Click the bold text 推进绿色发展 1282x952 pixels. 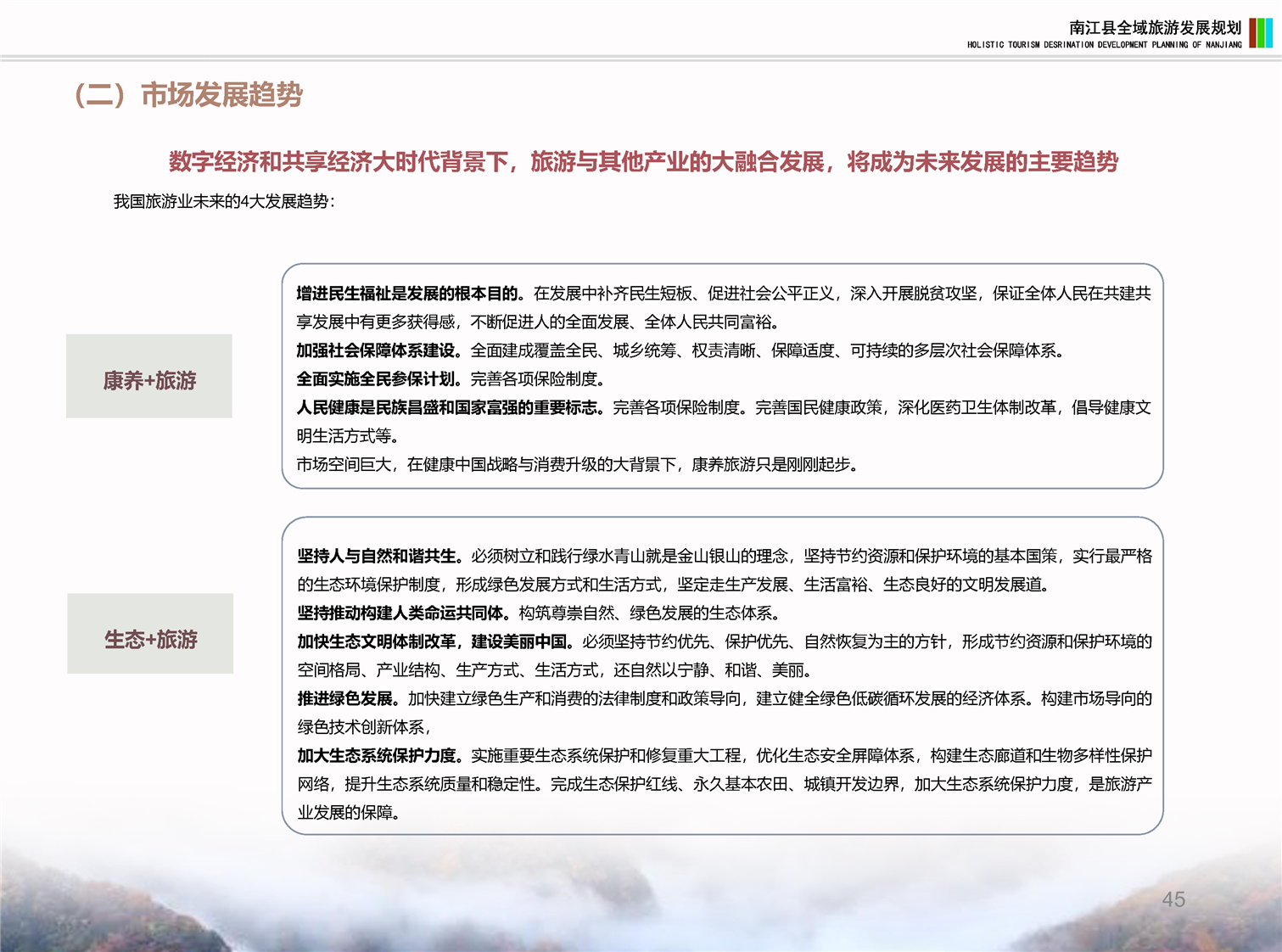point(348,698)
